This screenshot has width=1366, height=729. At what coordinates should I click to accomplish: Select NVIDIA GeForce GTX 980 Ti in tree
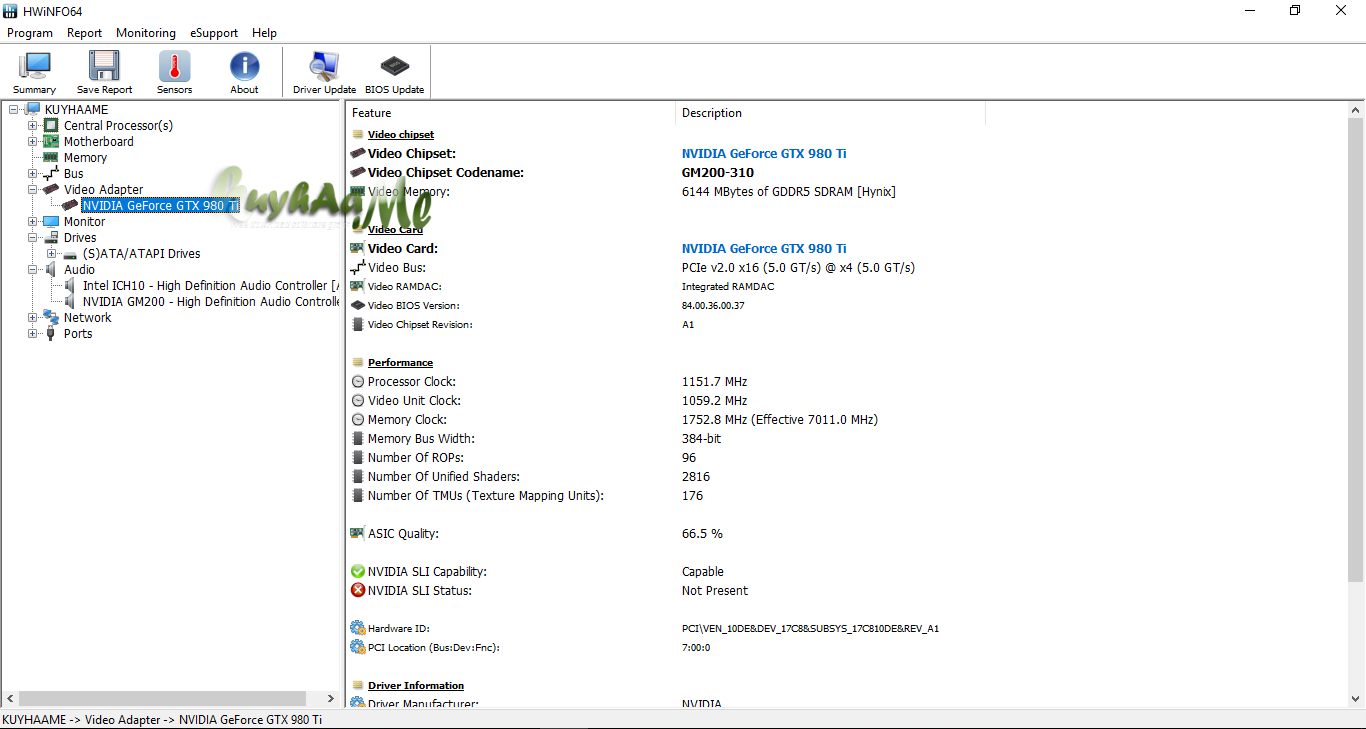pyautogui.click(x=160, y=205)
